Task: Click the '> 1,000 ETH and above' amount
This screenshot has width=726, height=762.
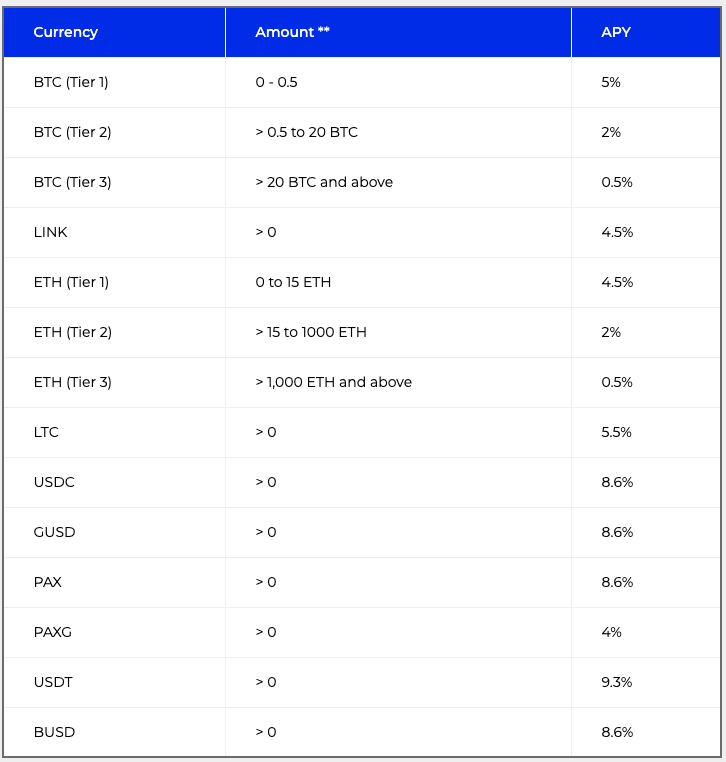Action: click(x=333, y=382)
